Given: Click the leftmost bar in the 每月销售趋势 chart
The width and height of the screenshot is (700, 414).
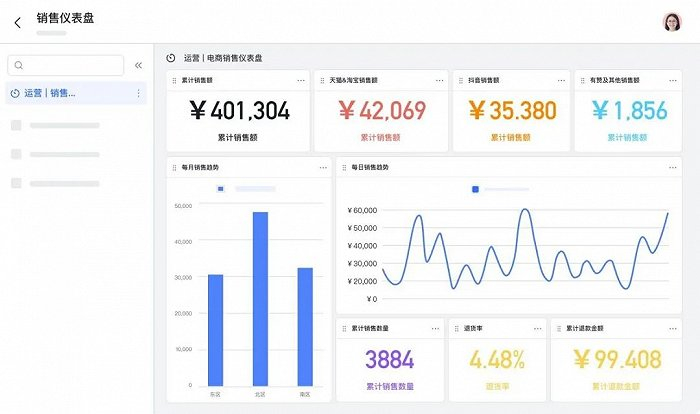Looking at the screenshot, I should [216, 330].
